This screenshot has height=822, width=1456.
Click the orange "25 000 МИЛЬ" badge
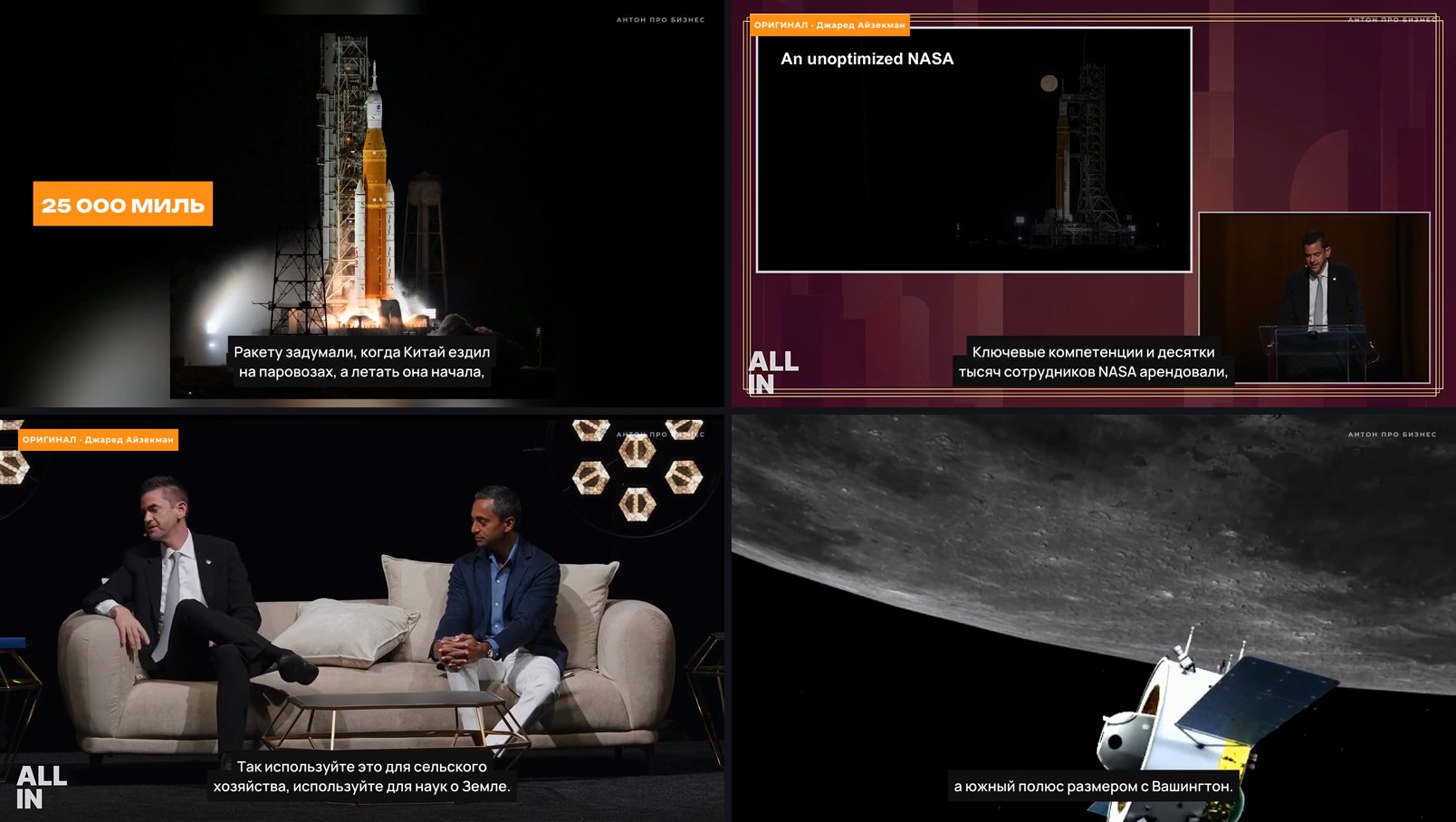(123, 204)
